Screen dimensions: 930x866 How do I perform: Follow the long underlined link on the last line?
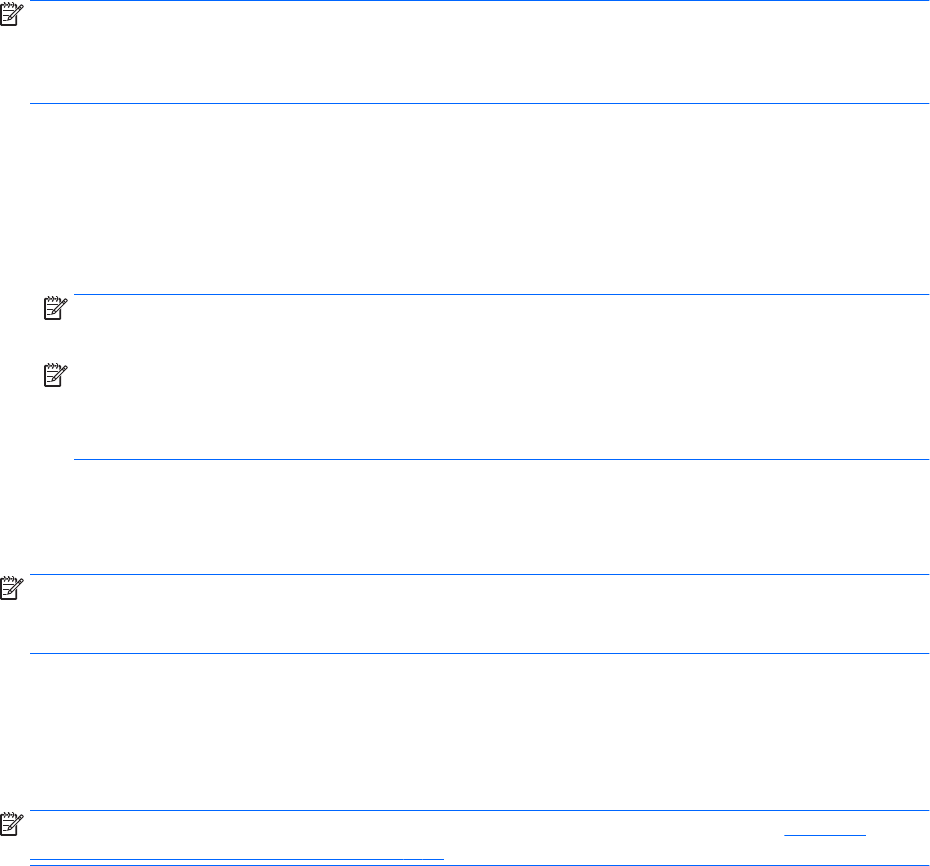236,856
